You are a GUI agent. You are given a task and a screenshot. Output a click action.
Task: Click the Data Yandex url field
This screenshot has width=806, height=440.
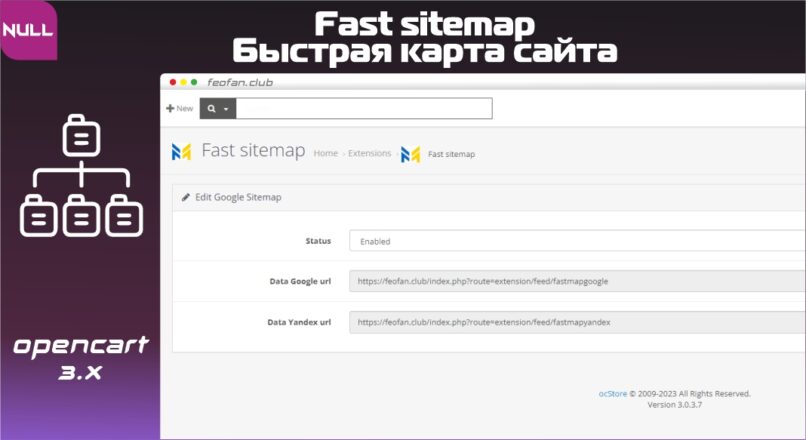click(x=577, y=322)
